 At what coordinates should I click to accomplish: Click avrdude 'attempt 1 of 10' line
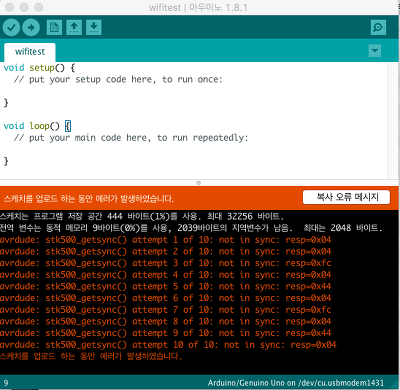tap(166, 240)
